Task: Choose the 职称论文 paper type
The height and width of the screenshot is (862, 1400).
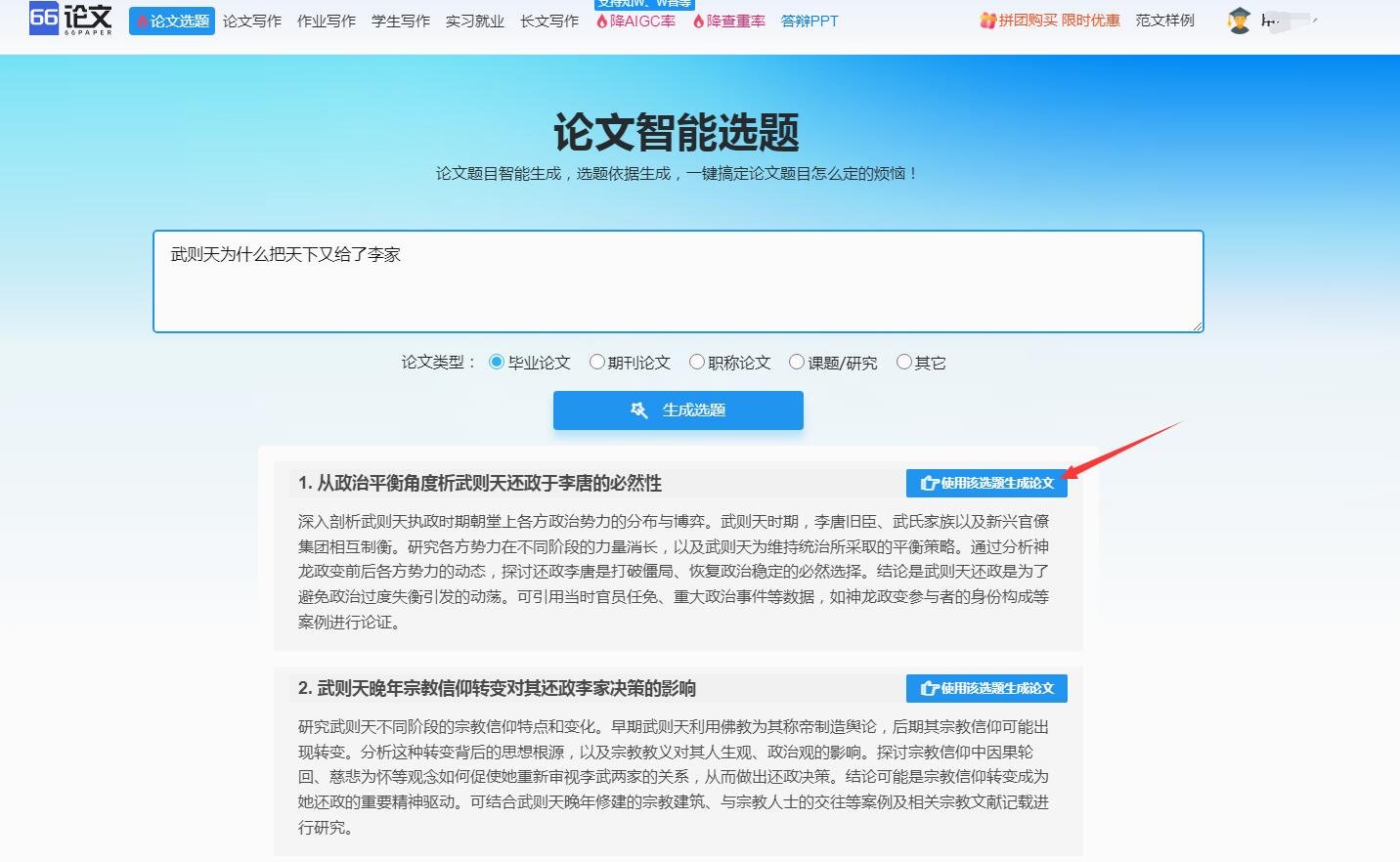Action: coord(697,363)
